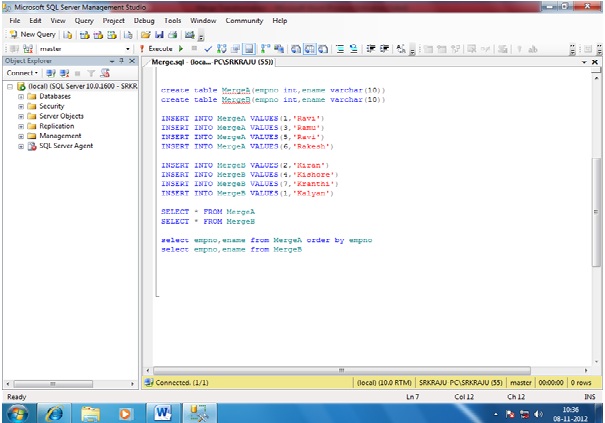The height and width of the screenshot is (423, 605).
Task: Open the Query menu
Action: [x=84, y=20]
